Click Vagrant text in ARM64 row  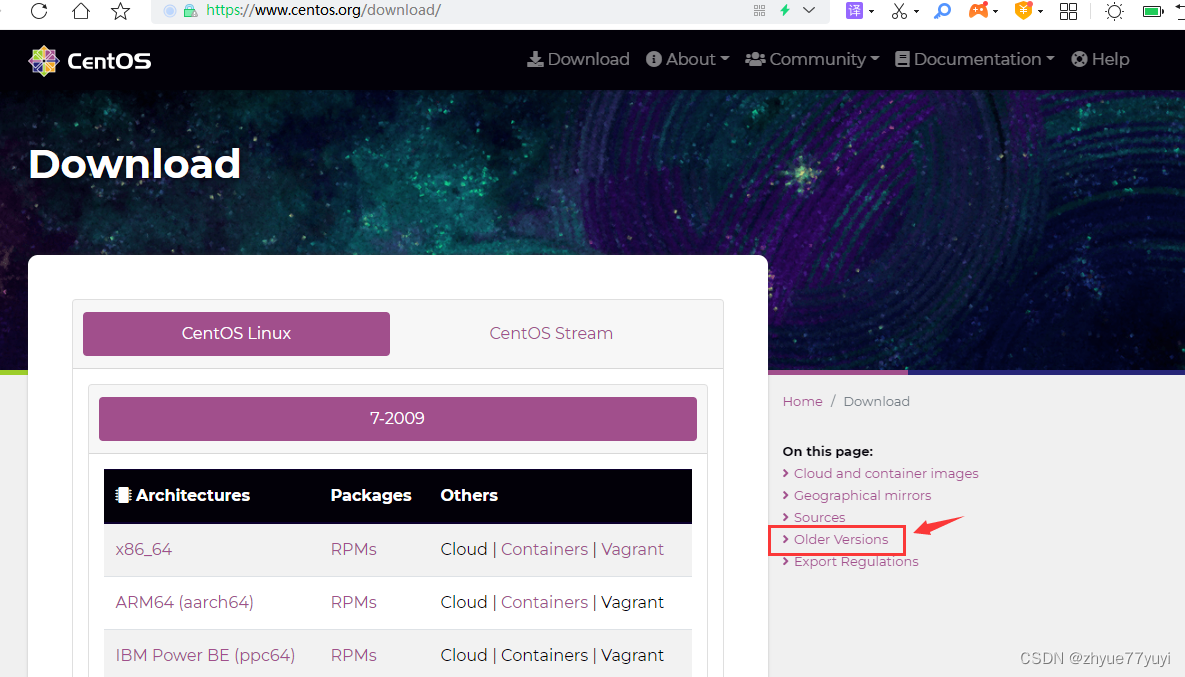[x=633, y=602]
